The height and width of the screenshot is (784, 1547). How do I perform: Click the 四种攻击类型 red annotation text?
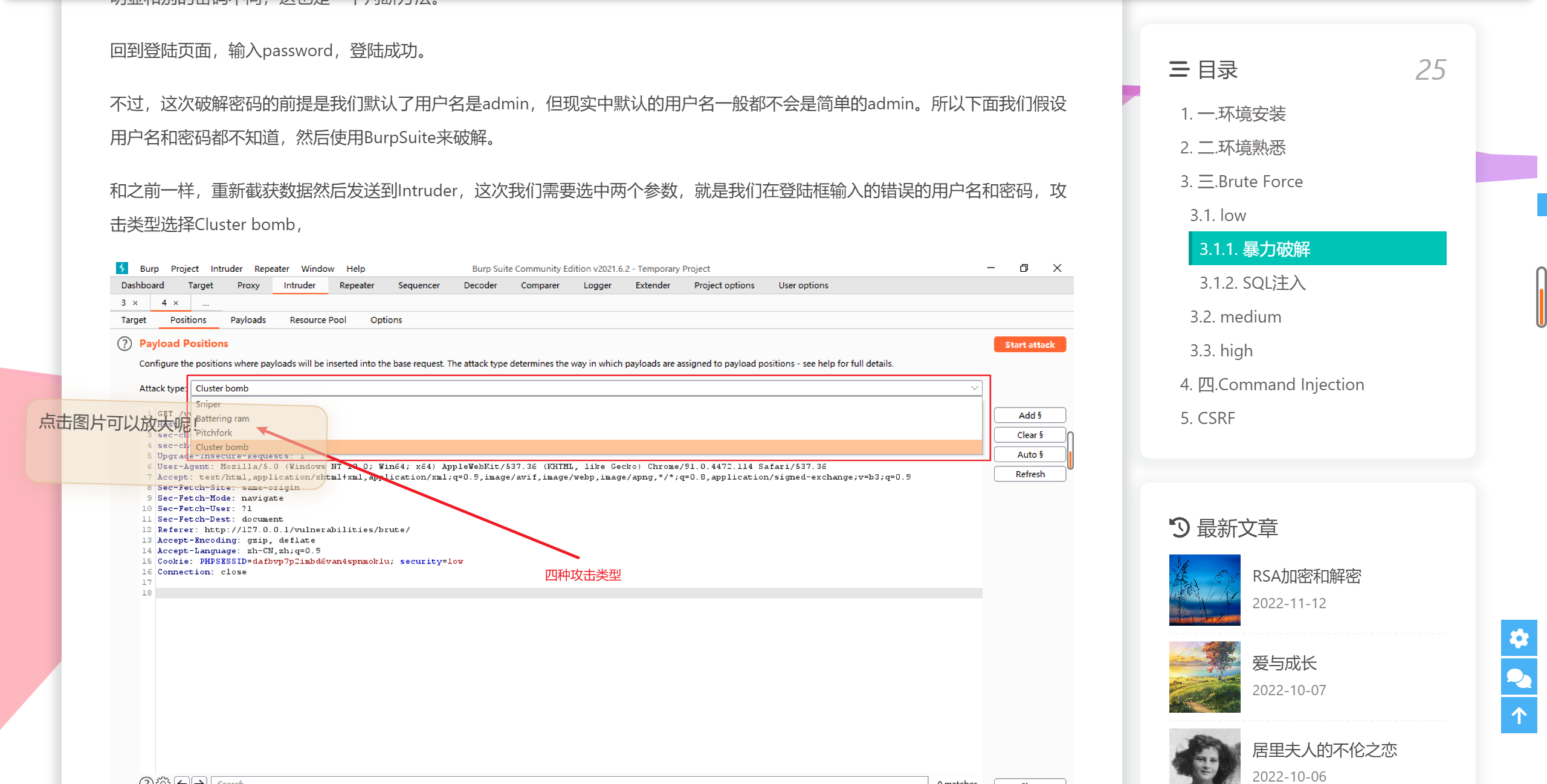point(583,575)
